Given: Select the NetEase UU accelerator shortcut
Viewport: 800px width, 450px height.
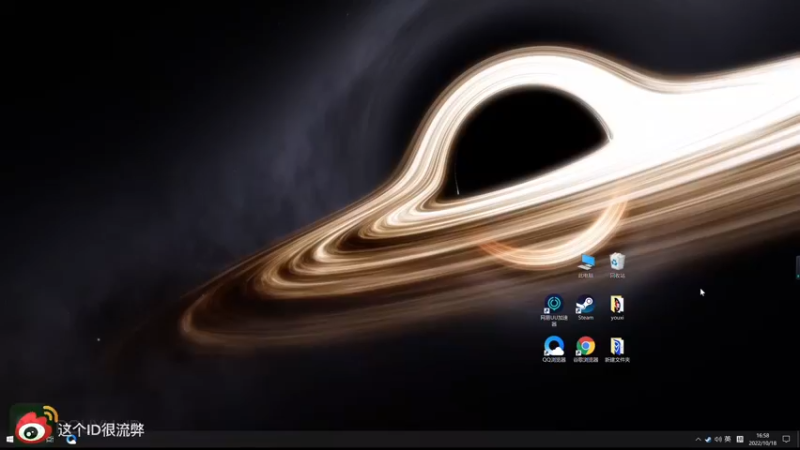Looking at the screenshot, I should pos(554,310).
